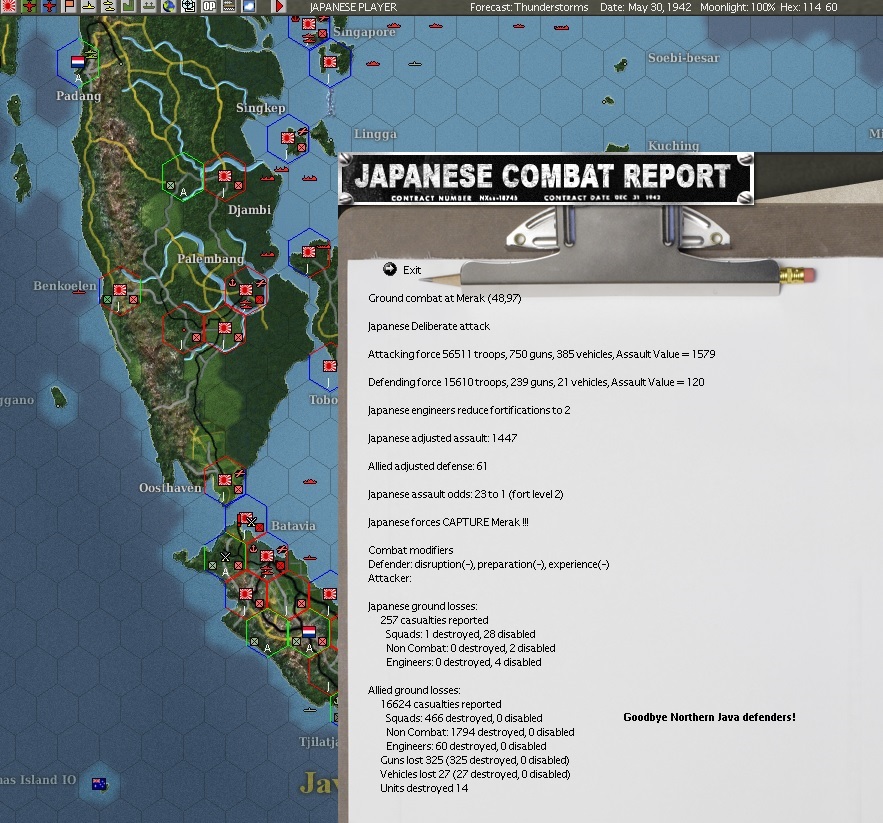
Task: Click the red ship icon east of Oosthaven
Action: click(x=310, y=482)
